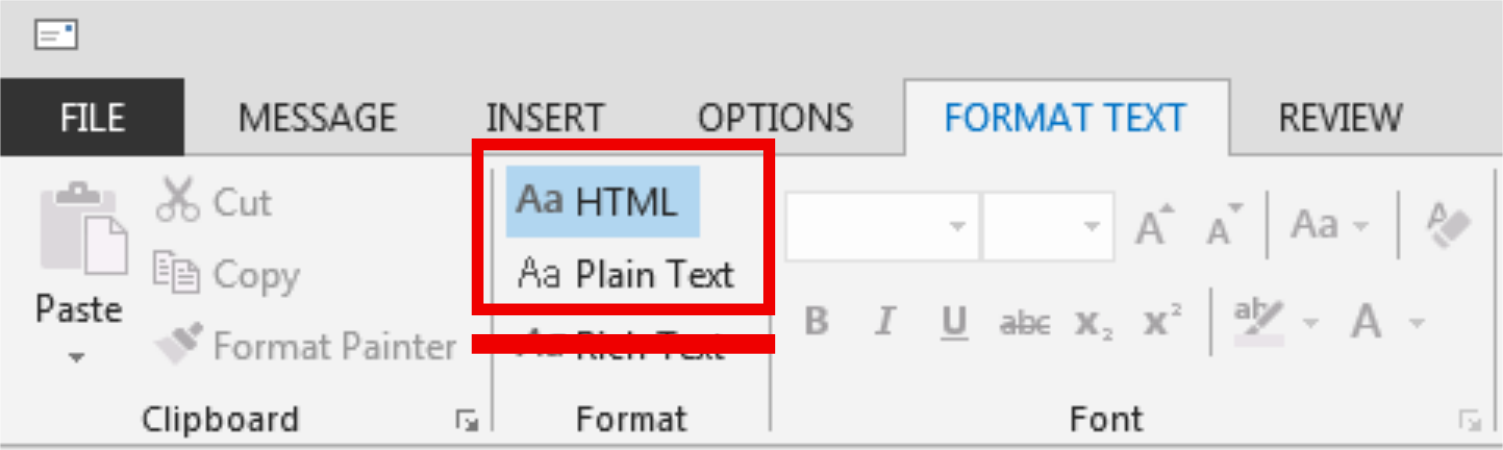Click the Clear Formatting eraser icon

pos(1448,225)
